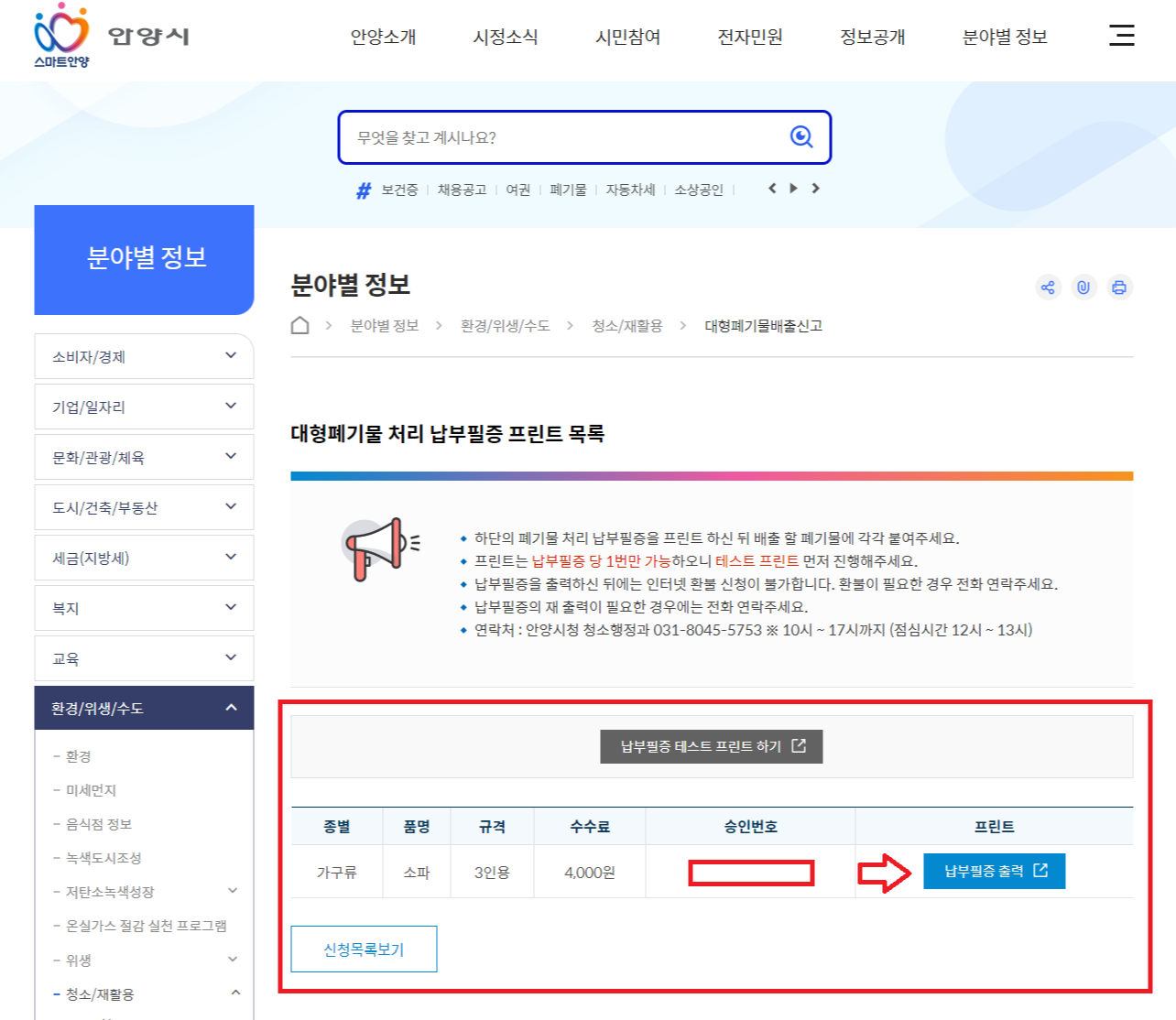Click the next chevron in keyword carousel
Screen dimensions: 1176x1020
coord(816,189)
